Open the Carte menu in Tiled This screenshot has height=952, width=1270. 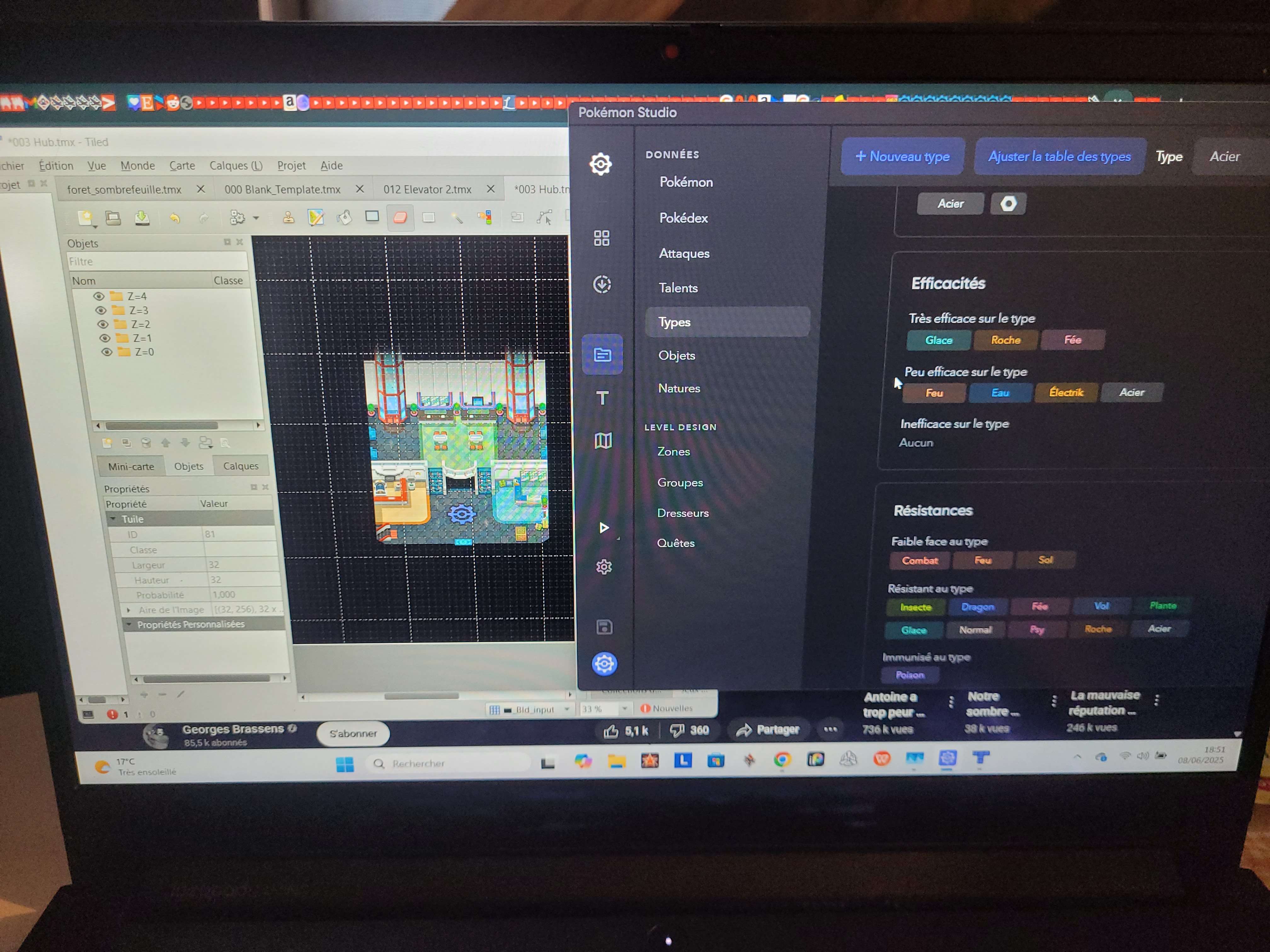tap(182, 166)
